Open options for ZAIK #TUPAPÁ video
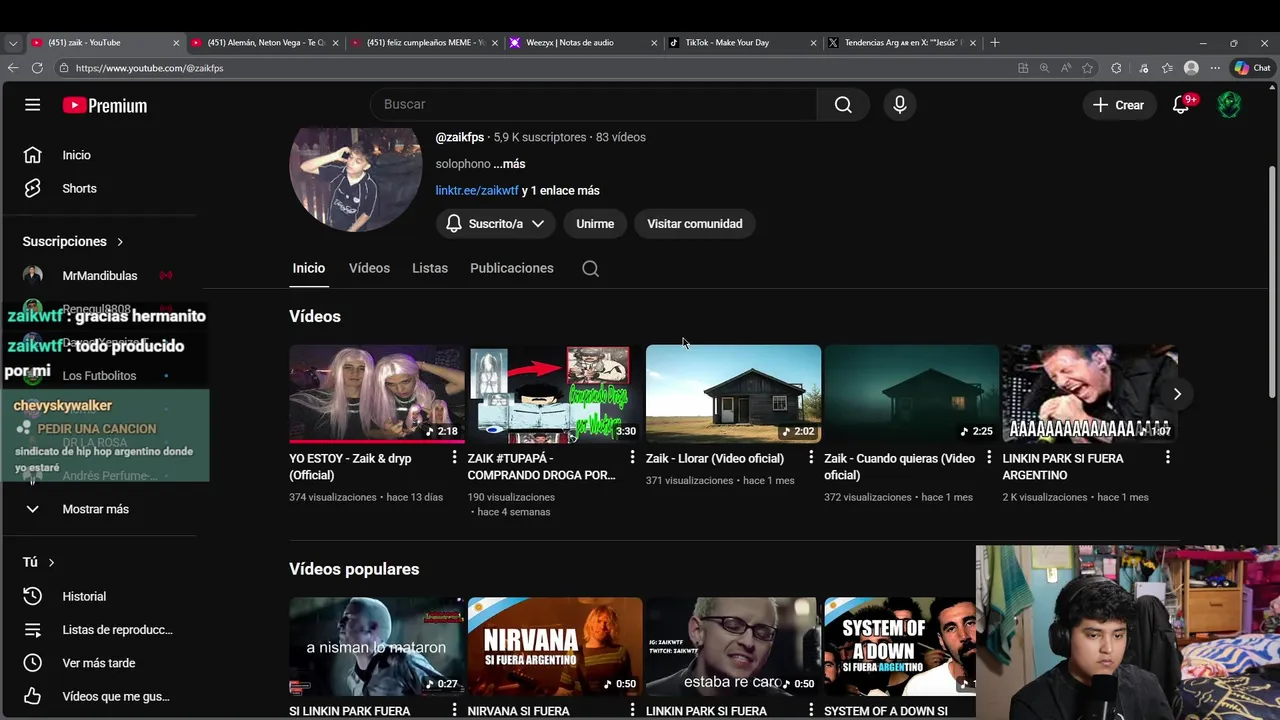 point(632,457)
